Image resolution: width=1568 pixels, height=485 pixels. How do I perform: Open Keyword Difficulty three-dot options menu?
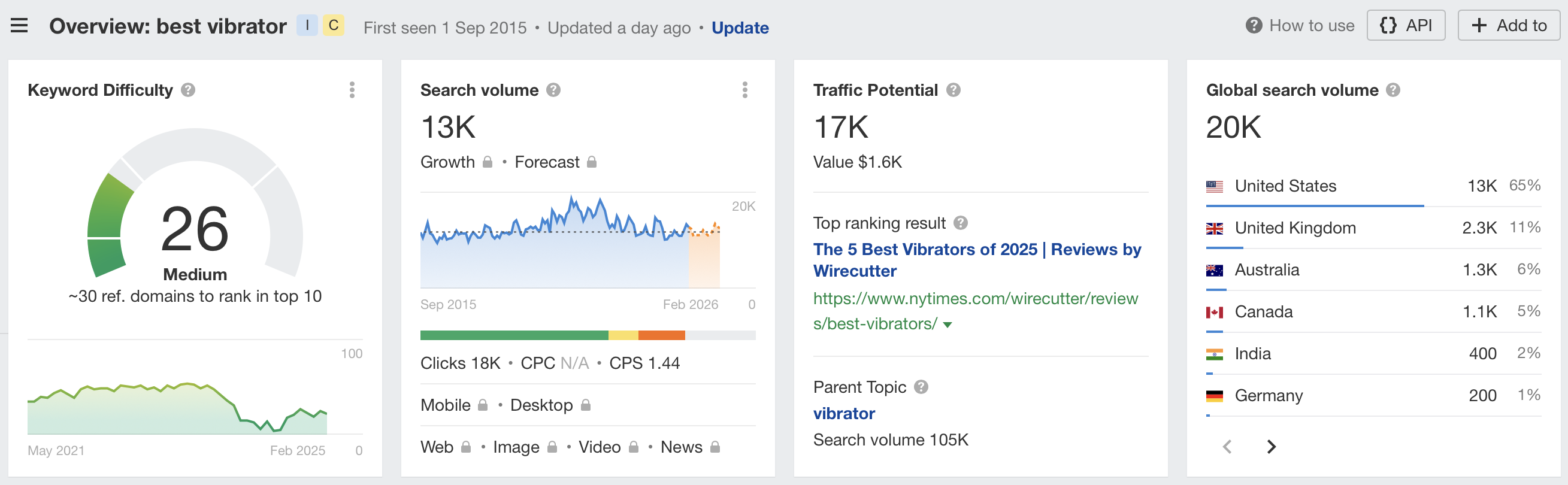click(x=352, y=90)
